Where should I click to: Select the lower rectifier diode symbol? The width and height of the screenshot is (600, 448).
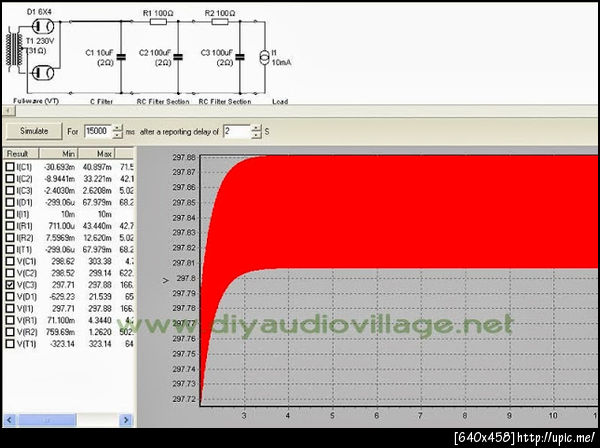pyautogui.click(x=42, y=73)
